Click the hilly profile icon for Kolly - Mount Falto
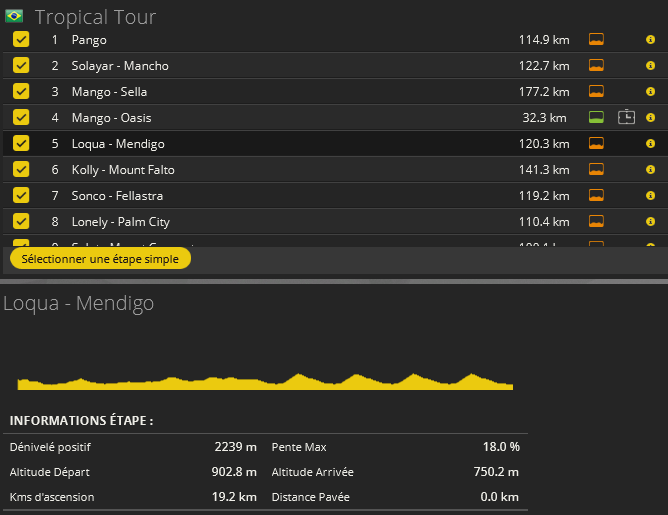This screenshot has height=515, width=668. [596, 170]
